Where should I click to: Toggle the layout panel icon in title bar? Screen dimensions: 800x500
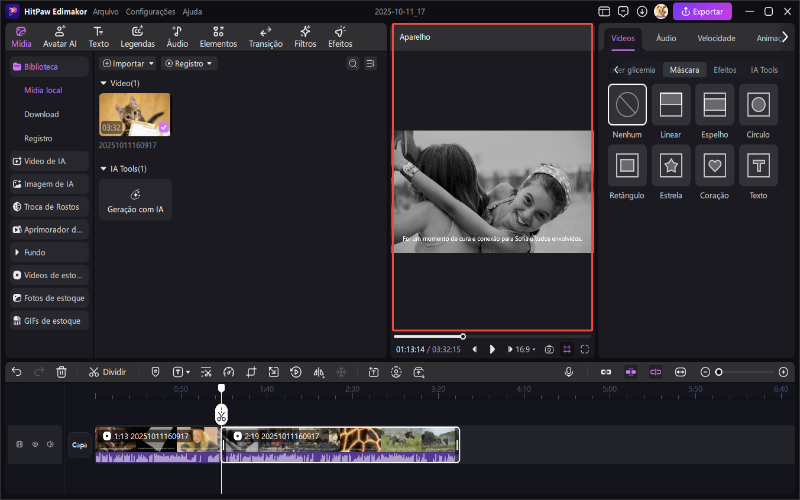[x=604, y=11]
